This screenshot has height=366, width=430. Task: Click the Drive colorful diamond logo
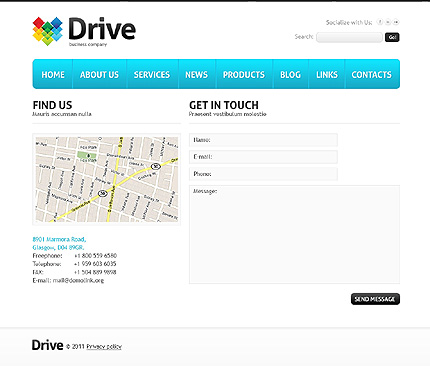pos(47,31)
